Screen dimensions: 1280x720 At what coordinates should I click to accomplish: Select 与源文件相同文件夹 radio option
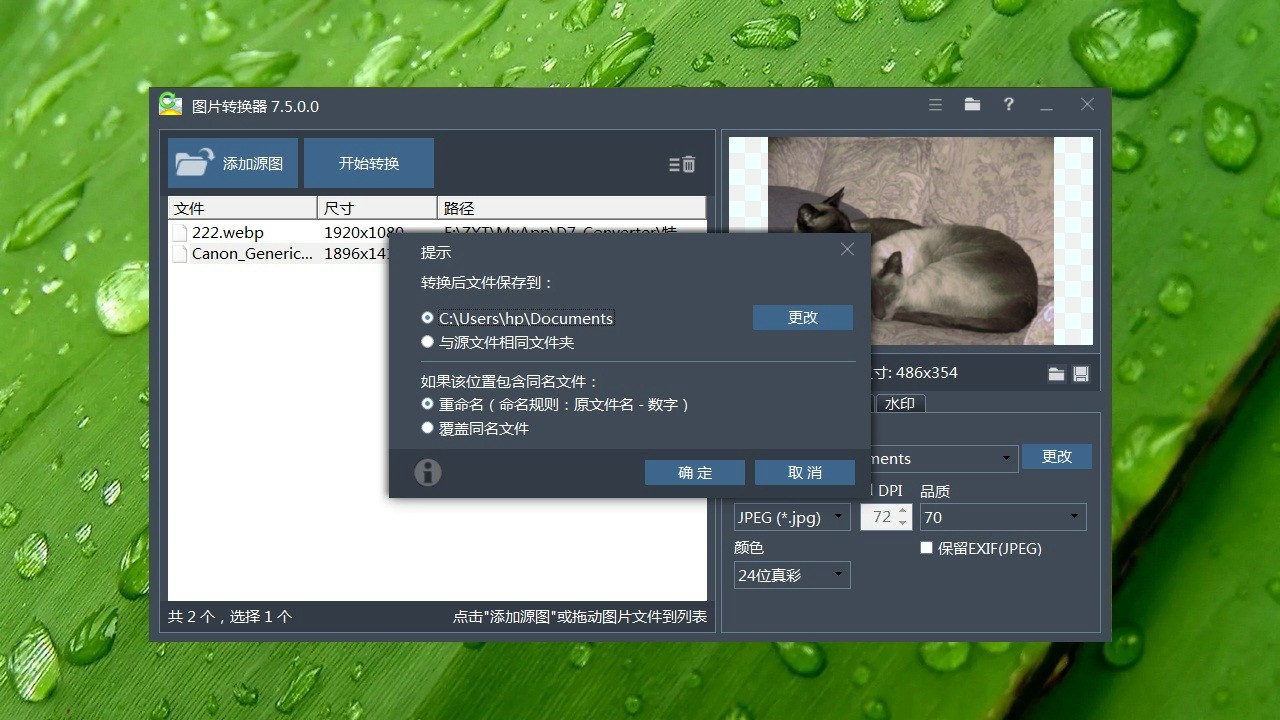pyautogui.click(x=428, y=342)
